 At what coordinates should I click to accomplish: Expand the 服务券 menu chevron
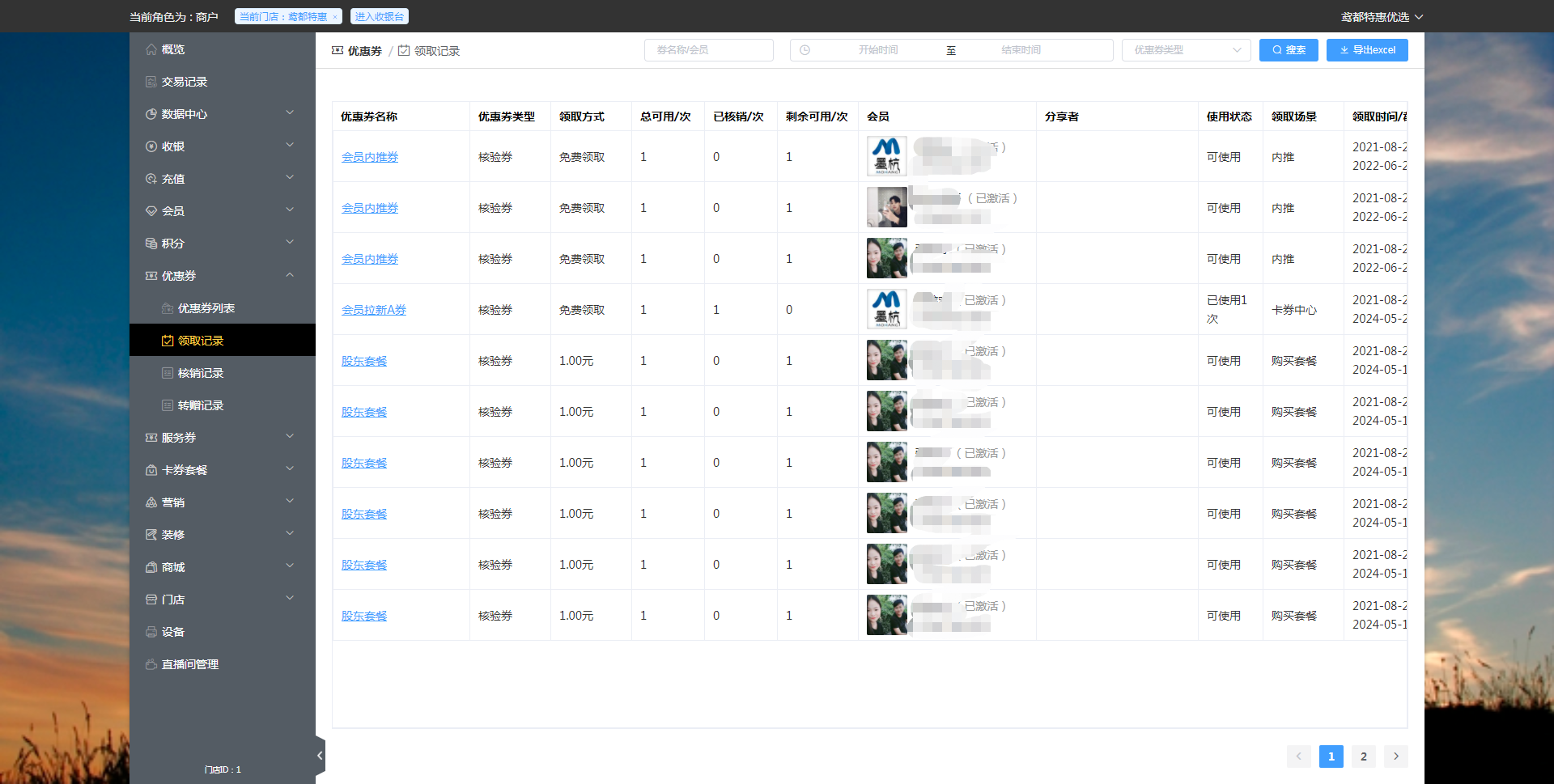point(290,437)
